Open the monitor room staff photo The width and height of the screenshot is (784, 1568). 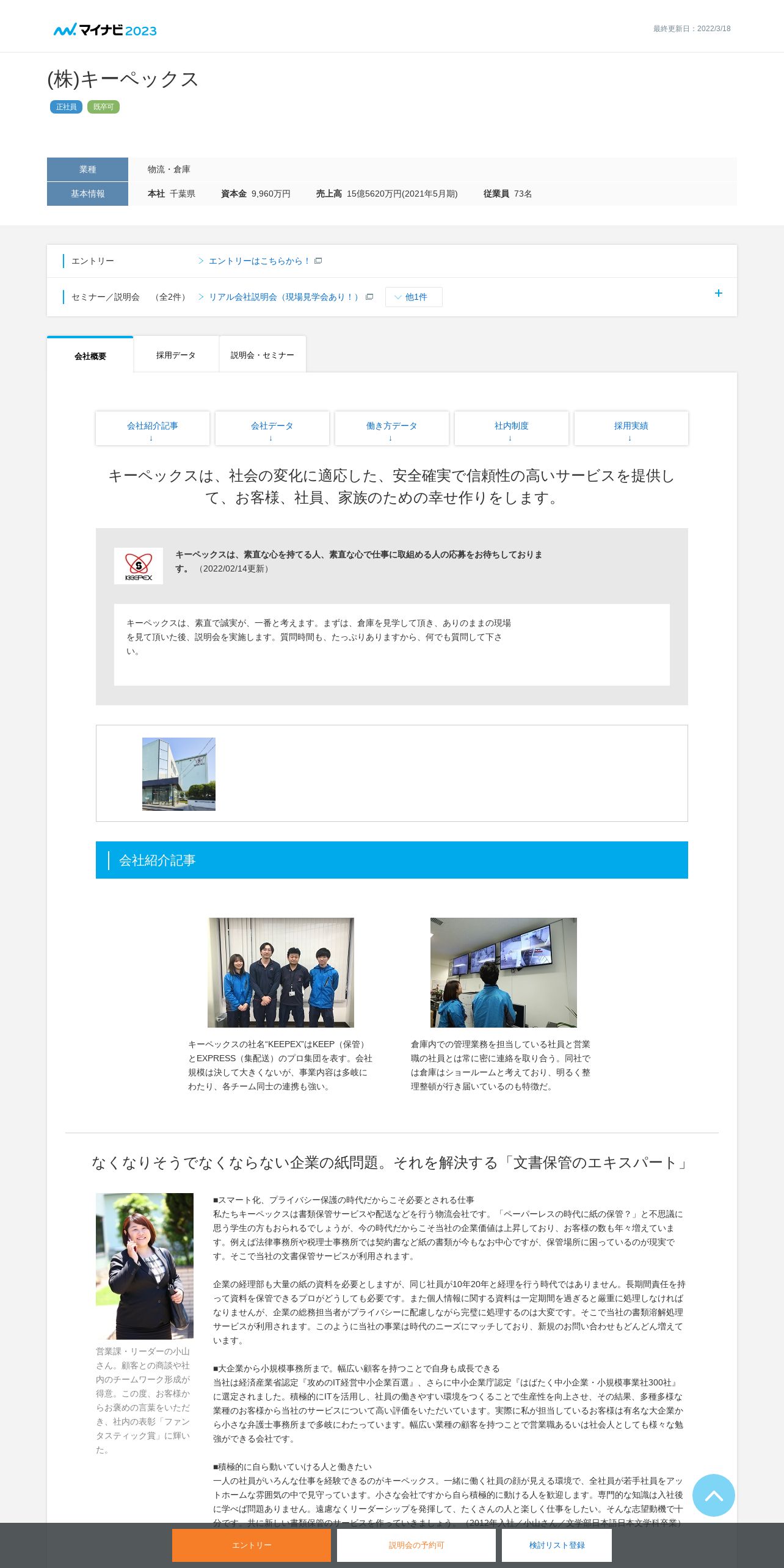click(x=504, y=972)
